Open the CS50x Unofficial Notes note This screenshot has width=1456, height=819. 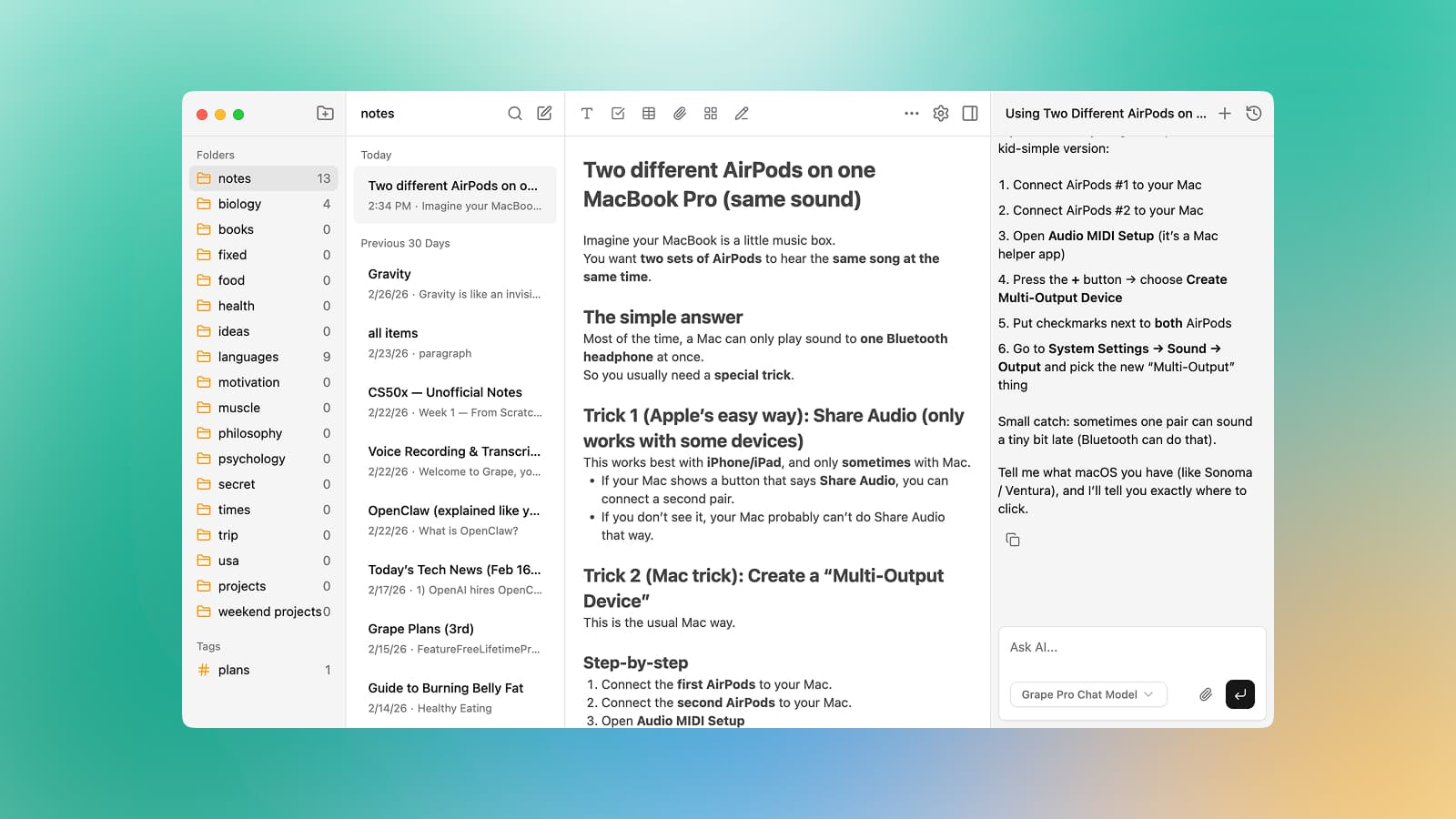click(x=455, y=401)
